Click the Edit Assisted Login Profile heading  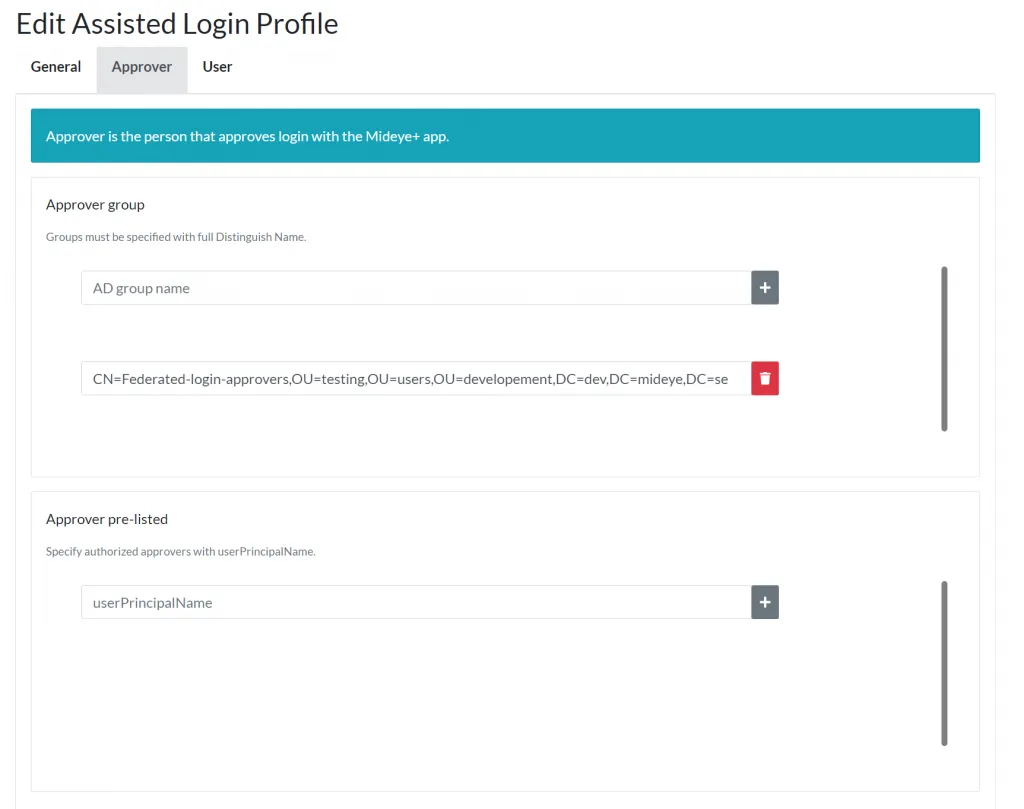point(177,23)
